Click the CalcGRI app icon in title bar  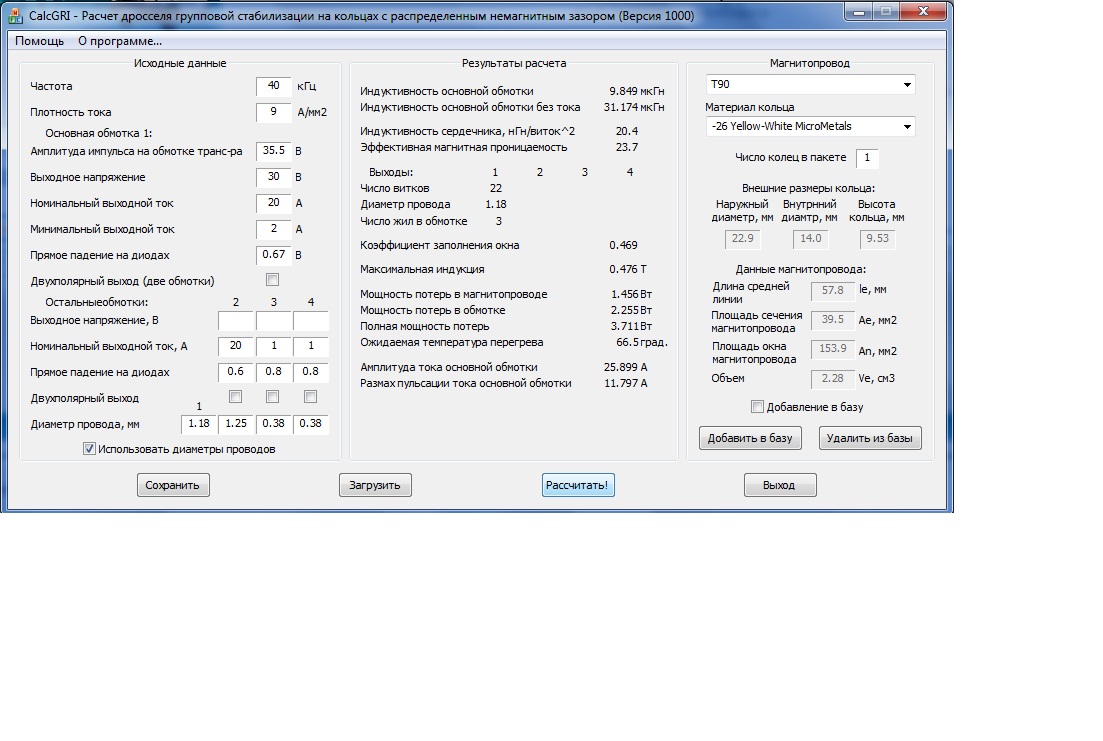click(x=15, y=16)
